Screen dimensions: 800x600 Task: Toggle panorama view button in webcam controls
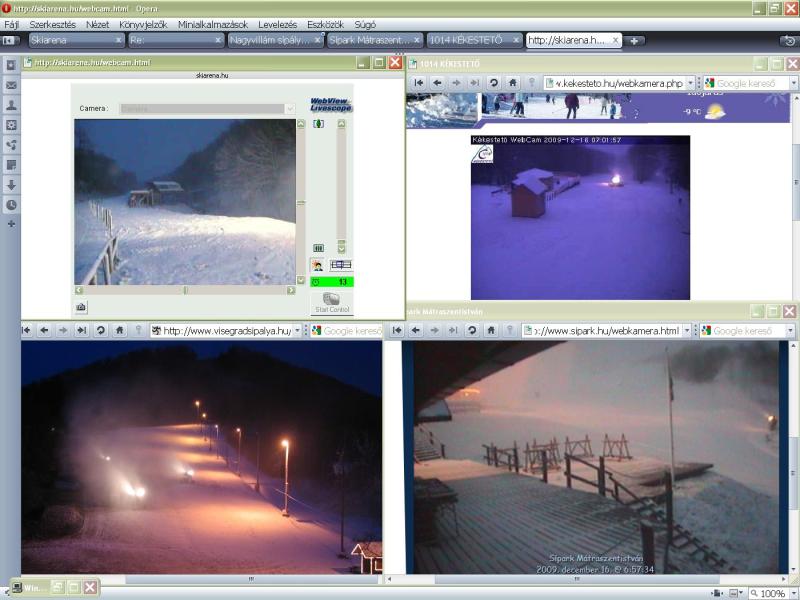click(x=341, y=265)
